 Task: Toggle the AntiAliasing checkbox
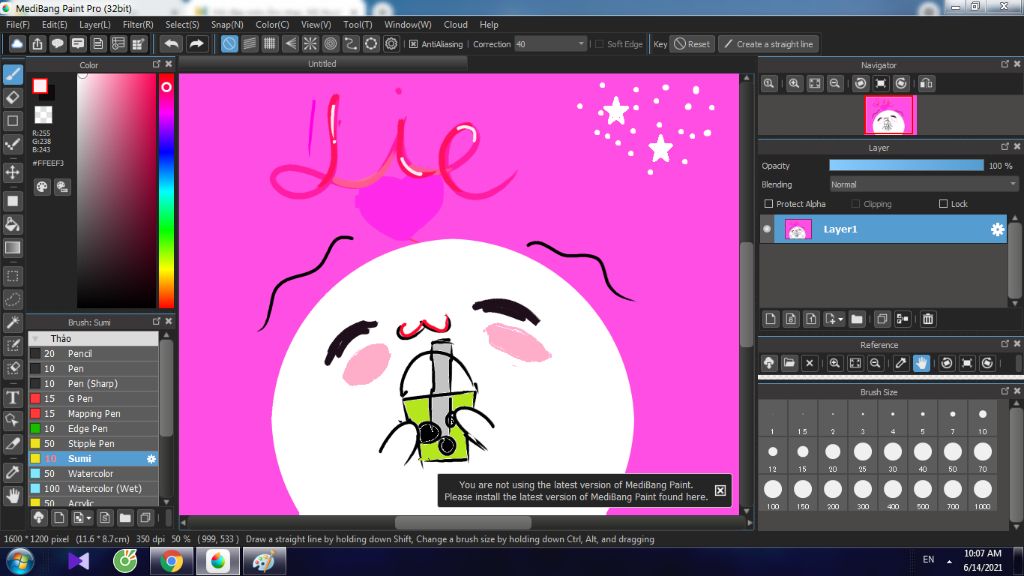[413, 44]
